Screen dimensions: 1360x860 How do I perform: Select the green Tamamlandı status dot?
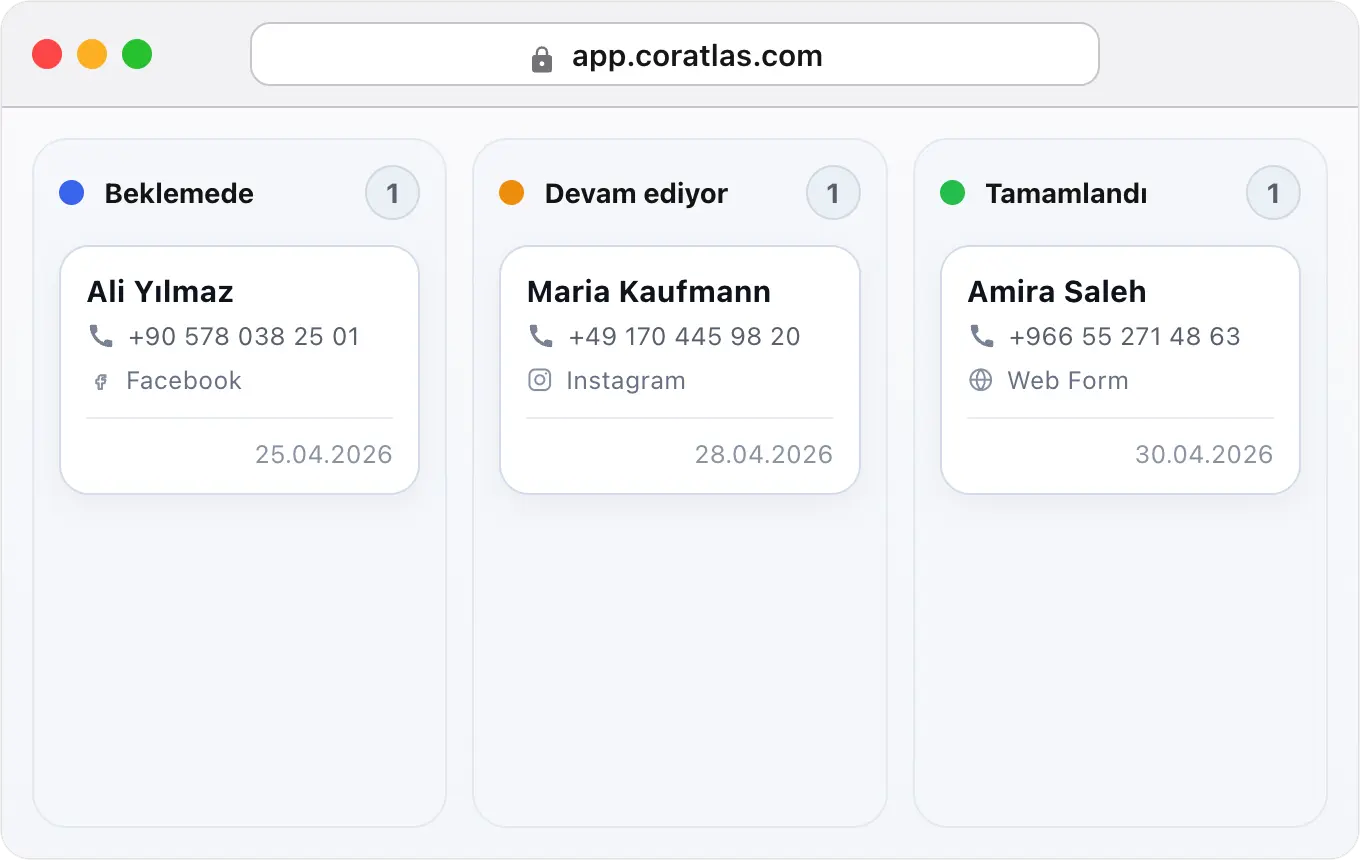(953, 193)
